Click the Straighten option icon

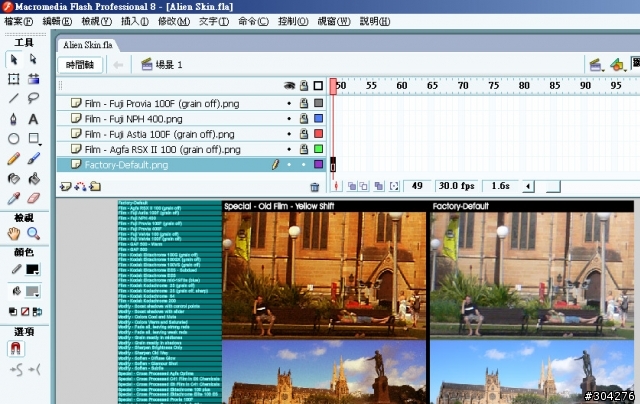pyautogui.click(x=34, y=370)
